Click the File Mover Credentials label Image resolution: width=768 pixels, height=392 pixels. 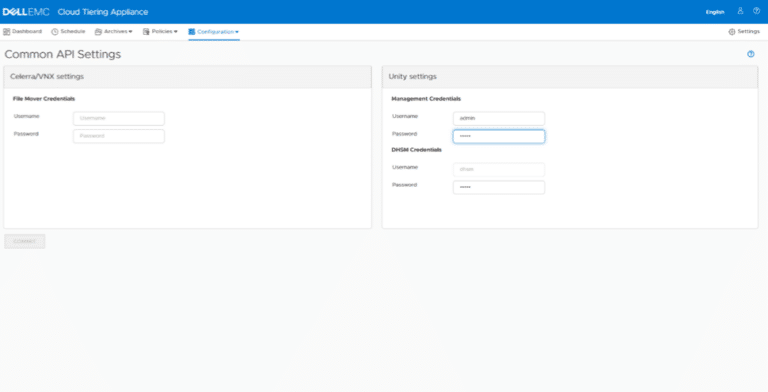pos(44,98)
